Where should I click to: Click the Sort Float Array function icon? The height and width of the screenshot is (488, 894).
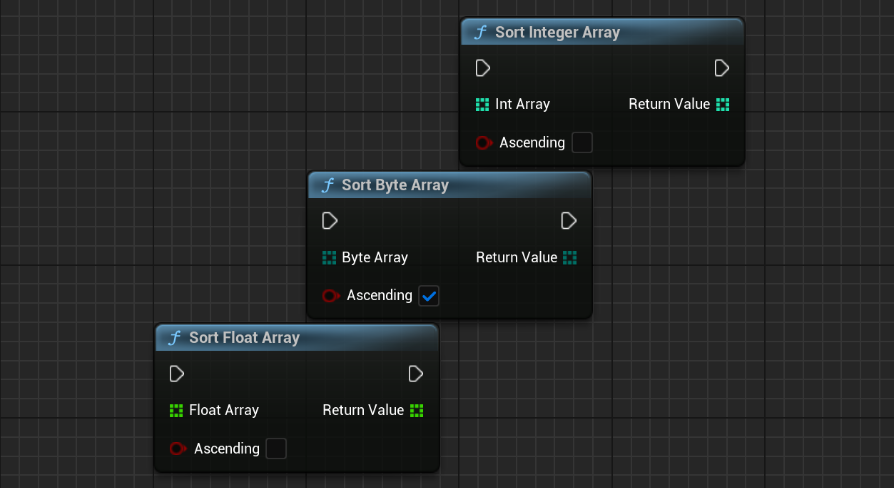(x=174, y=338)
